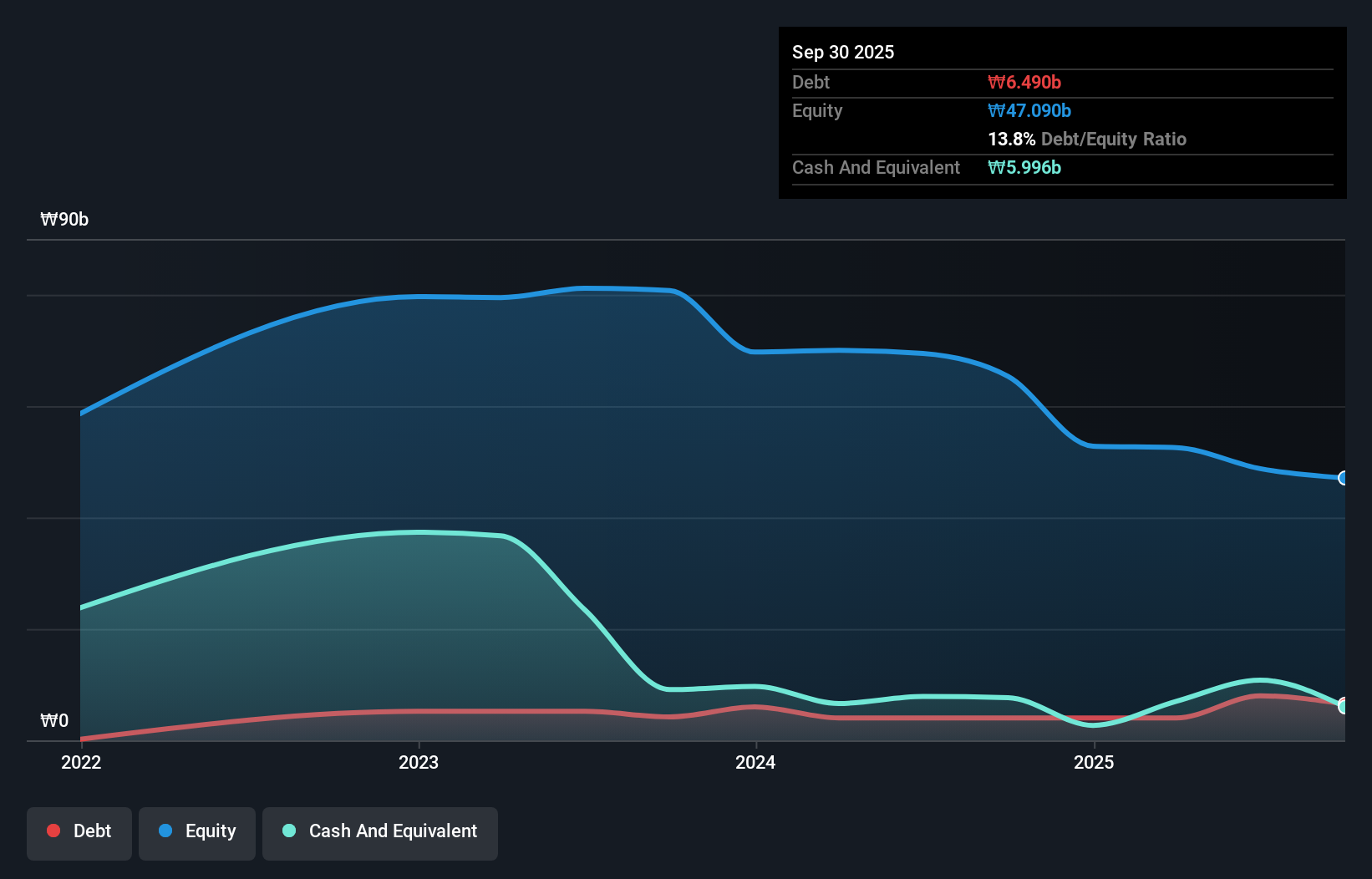The image size is (1372, 879).
Task: Click the ₩90b gridline label
Action: 65,220
